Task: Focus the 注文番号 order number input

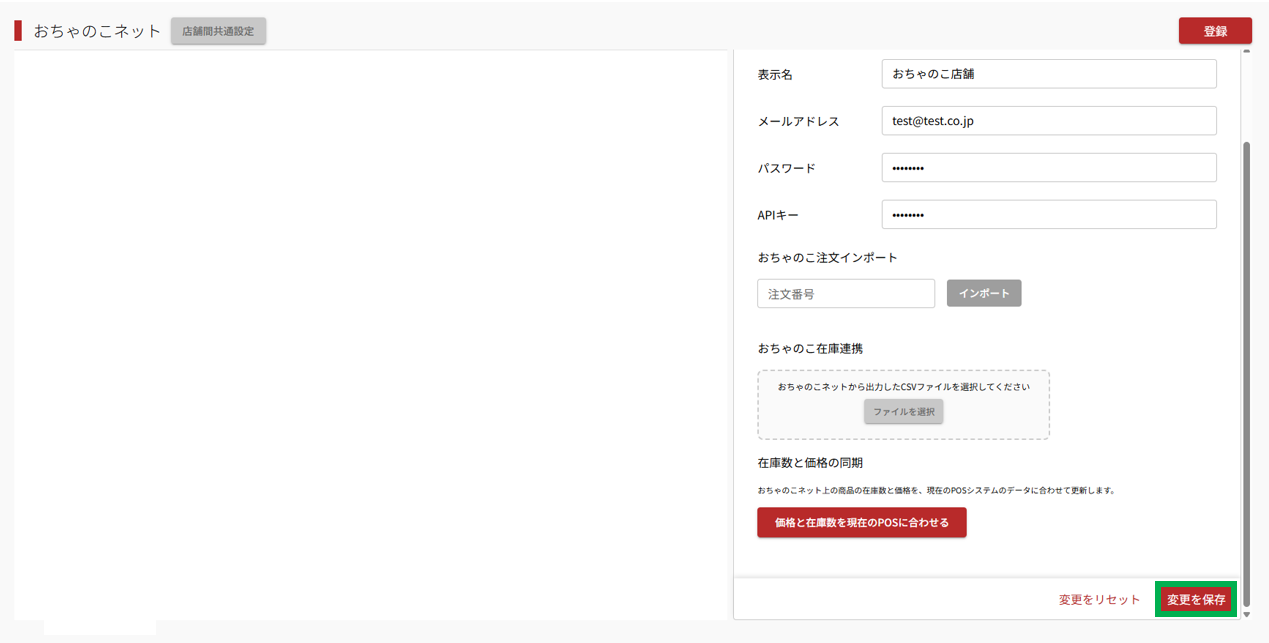Action: click(845, 294)
